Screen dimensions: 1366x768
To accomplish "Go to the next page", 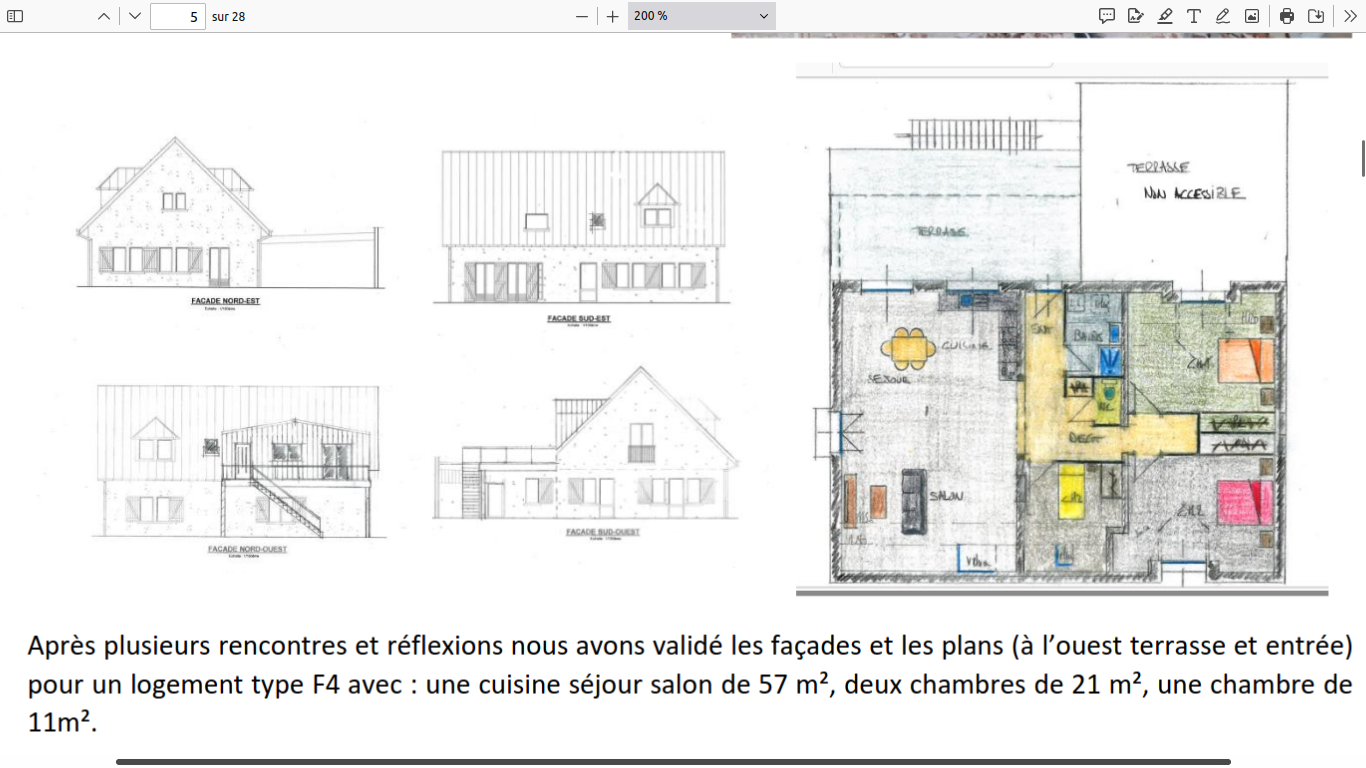I will pyautogui.click(x=135, y=16).
